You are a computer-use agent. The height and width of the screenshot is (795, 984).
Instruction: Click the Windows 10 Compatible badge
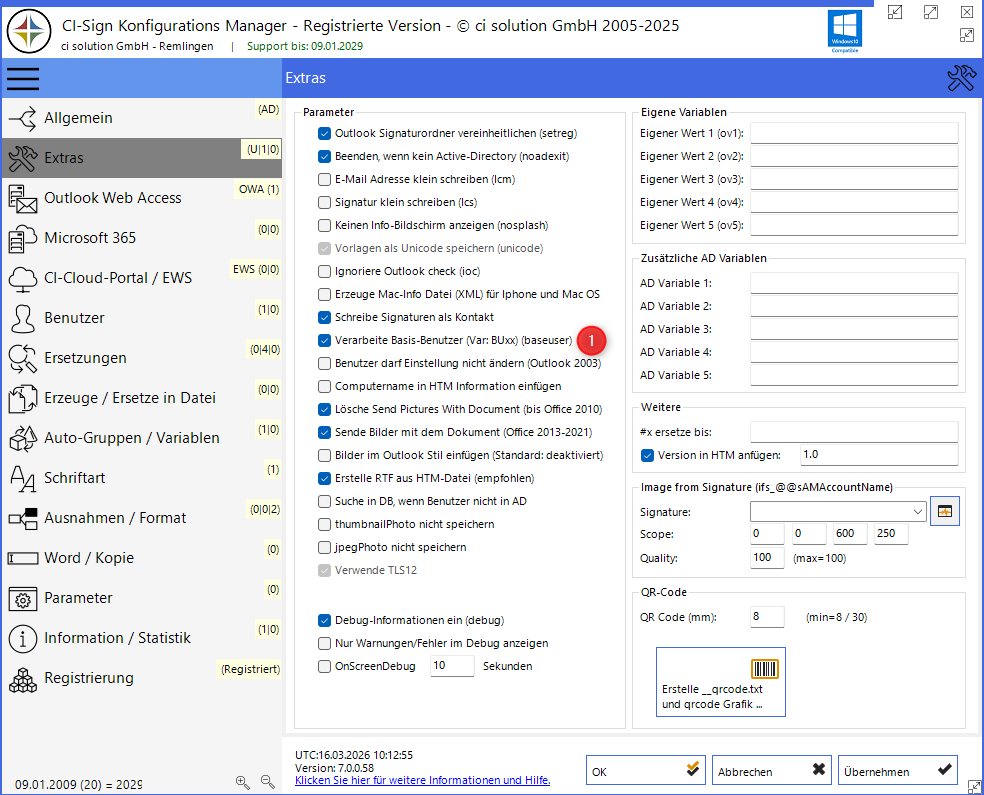[x=844, y=30]
